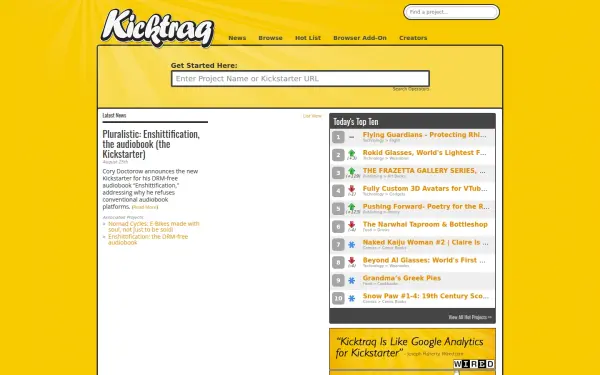Click the blue asterisk beside Naked Kaiju Woman

(352, 245)
